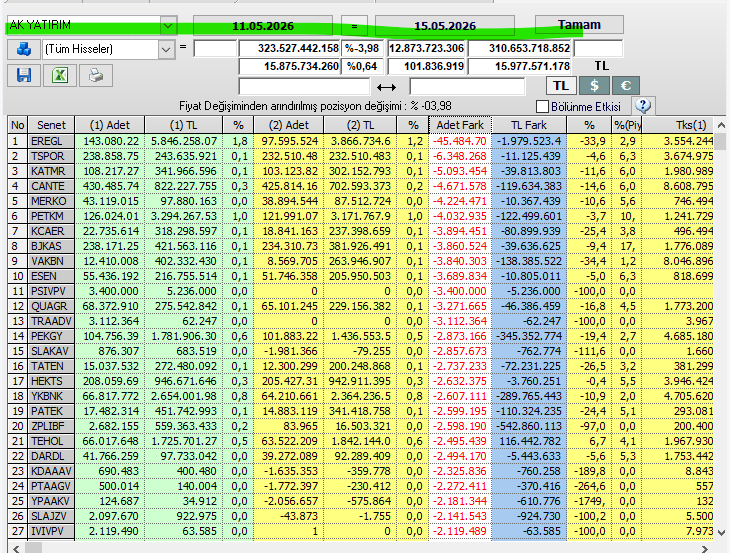Switch currency to euro
This screenshot has height=553, width=730.
tap(626, 86)
